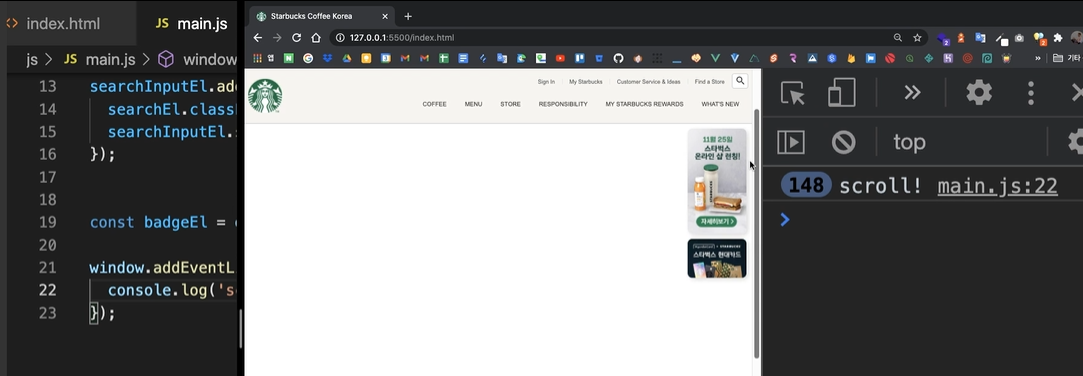
Task: Reload the Starbucks page
Action: (x=296, y=37)
